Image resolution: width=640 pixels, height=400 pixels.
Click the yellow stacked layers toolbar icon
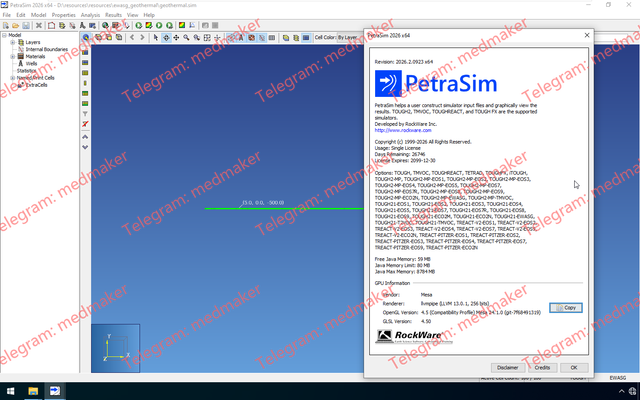pyautogui.click(x=62, y=25)
